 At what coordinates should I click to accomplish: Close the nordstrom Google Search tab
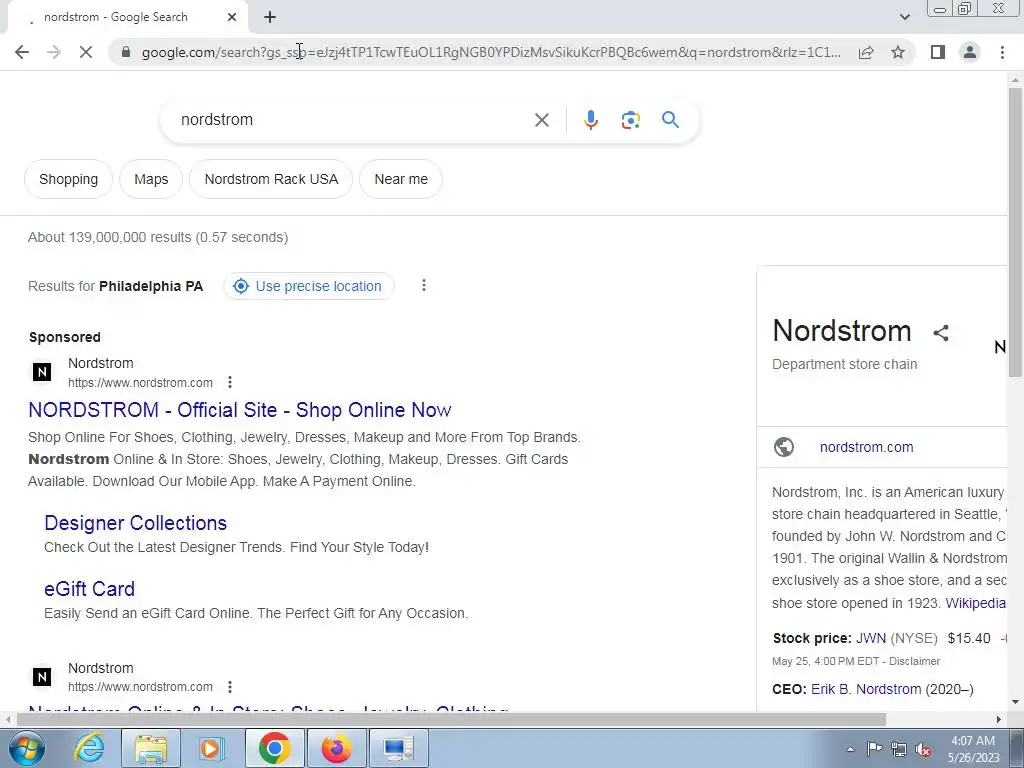tap(232, 17)
